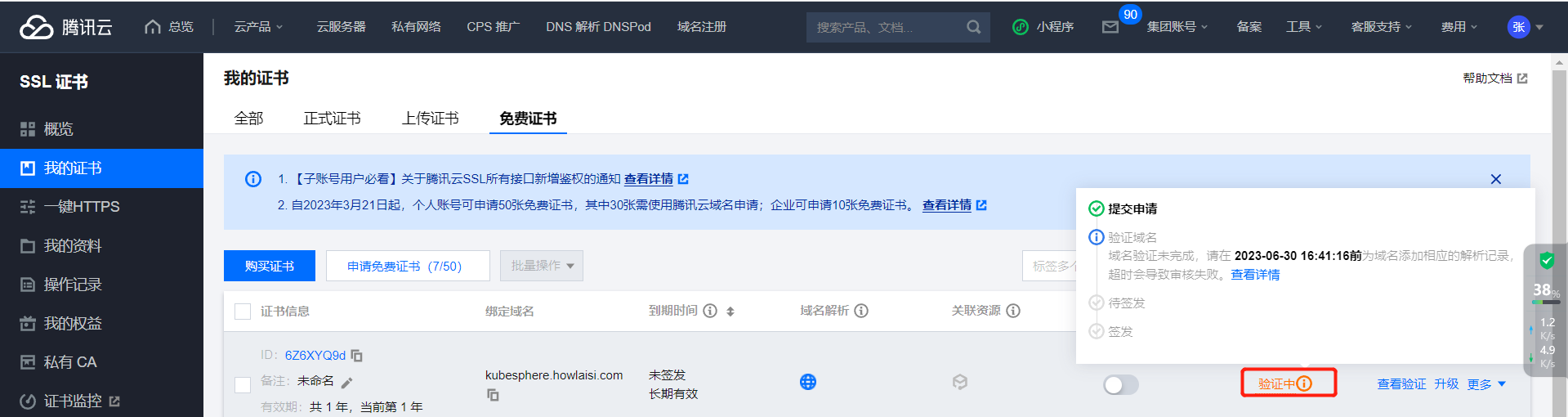Viewport: 1568px width, 417px height.
Task: Copy the certificate ID 6Z6XYQ9d
Action: pos(357,356)
